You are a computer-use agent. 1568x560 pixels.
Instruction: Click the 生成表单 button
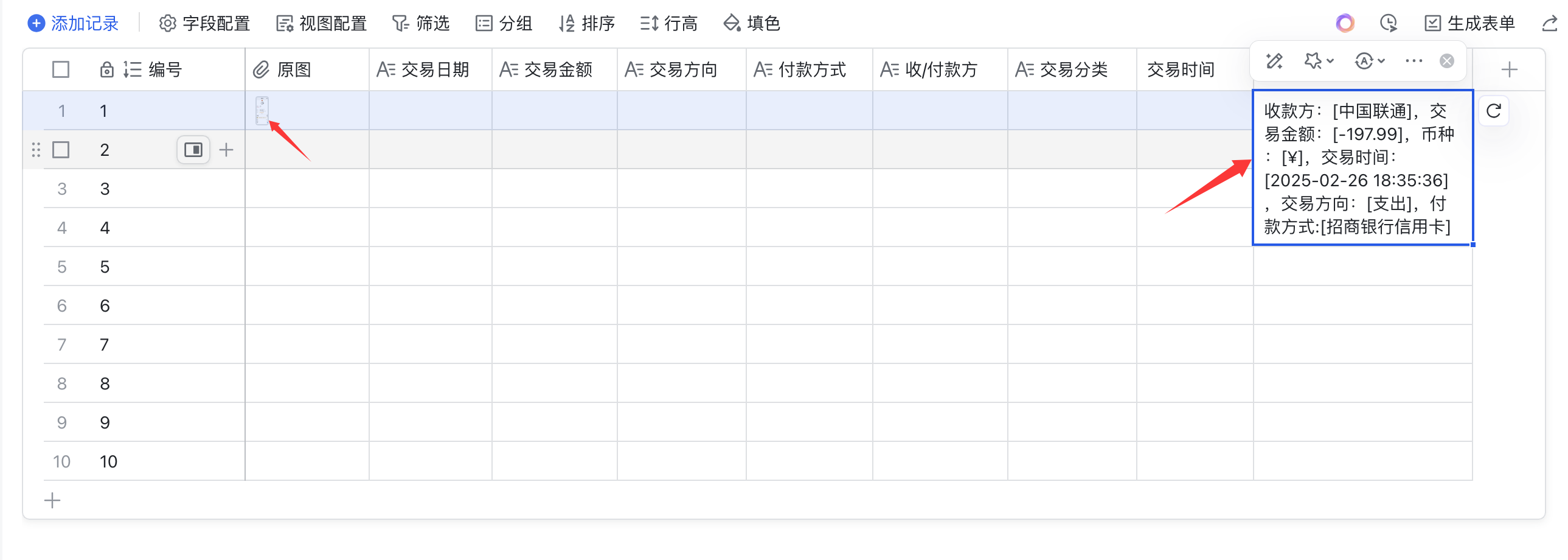click(x=1469, y=24)
